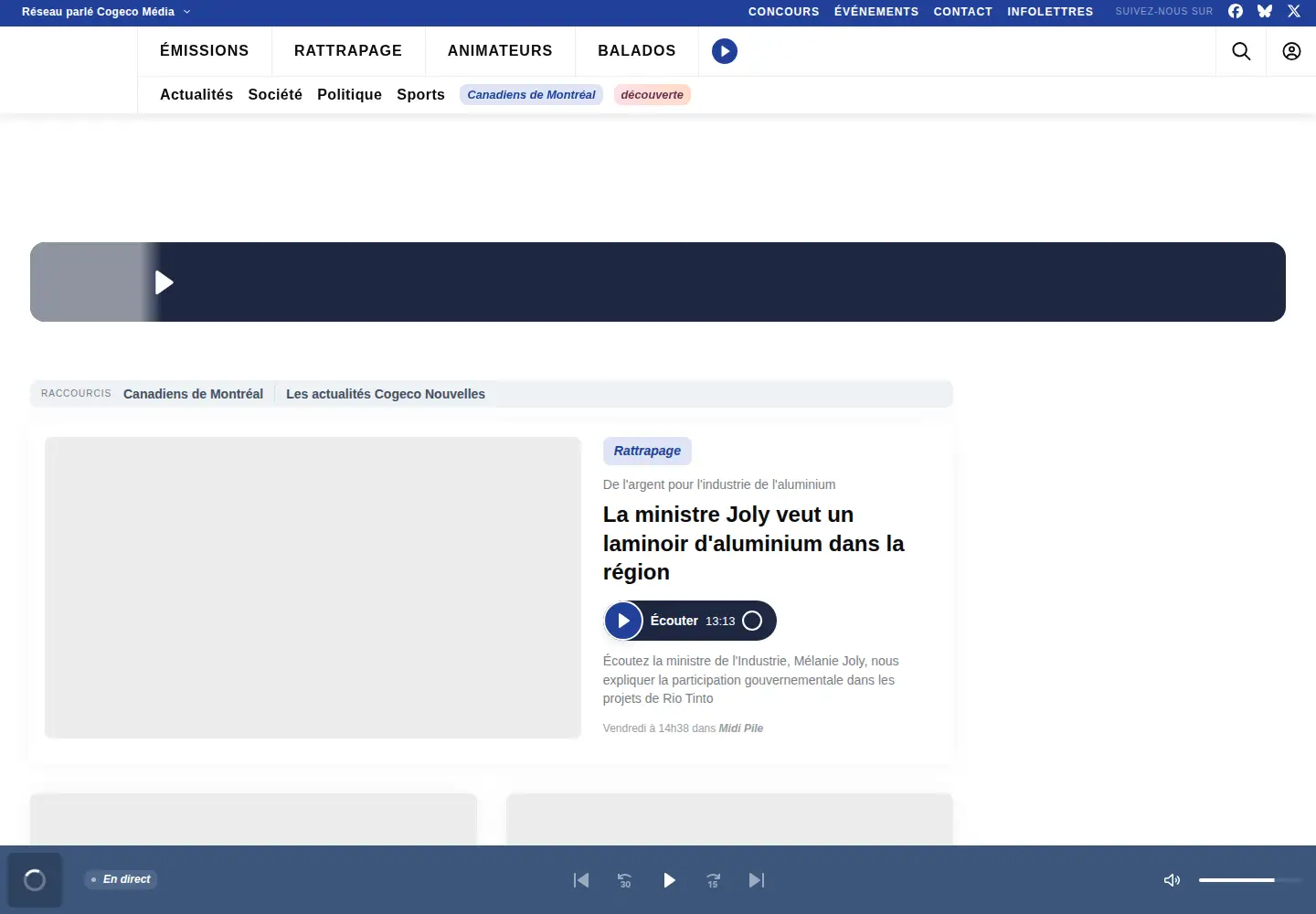Open the Canadiens de Montréal shortcut
The image size is (1316, 914).
(x=193, y=394)
